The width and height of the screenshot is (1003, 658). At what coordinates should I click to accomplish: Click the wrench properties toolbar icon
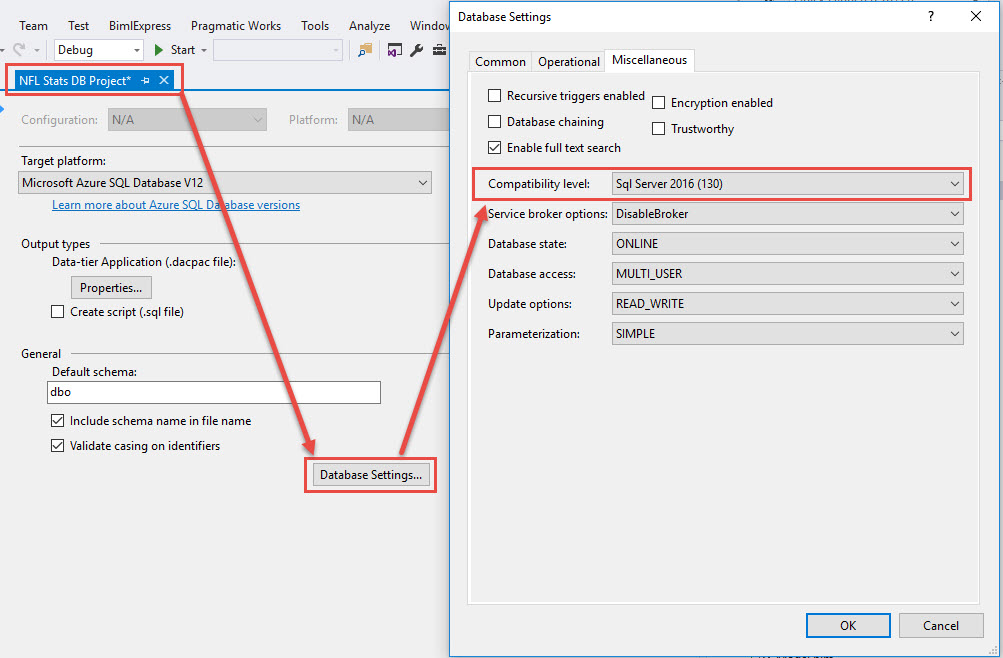click(x=416, y=49)
